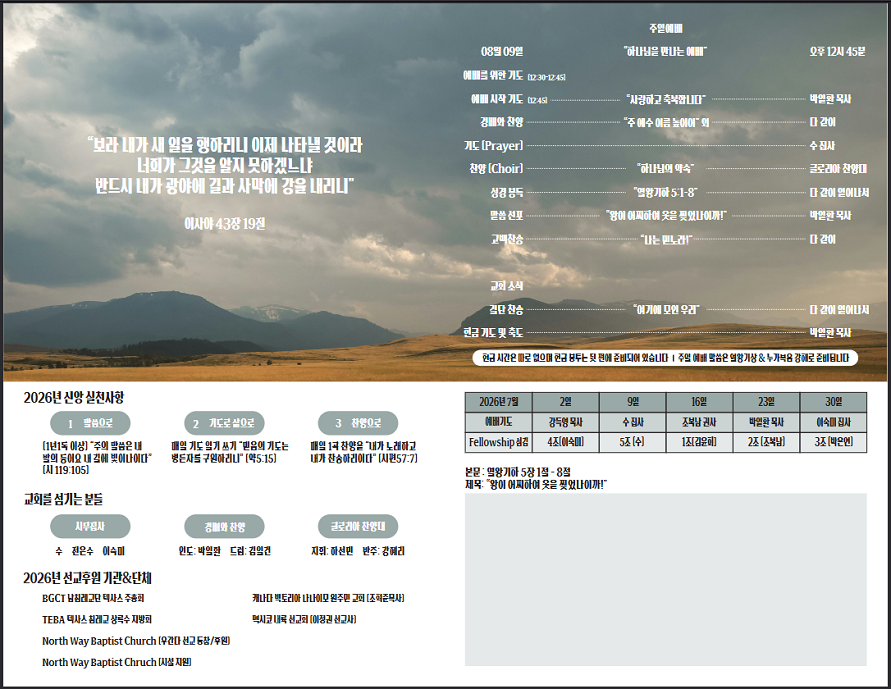Click 'North Way Baptist Church (우간다 선교 동참/후원)'
Screen dimensions: 891x689
point(136,641)
